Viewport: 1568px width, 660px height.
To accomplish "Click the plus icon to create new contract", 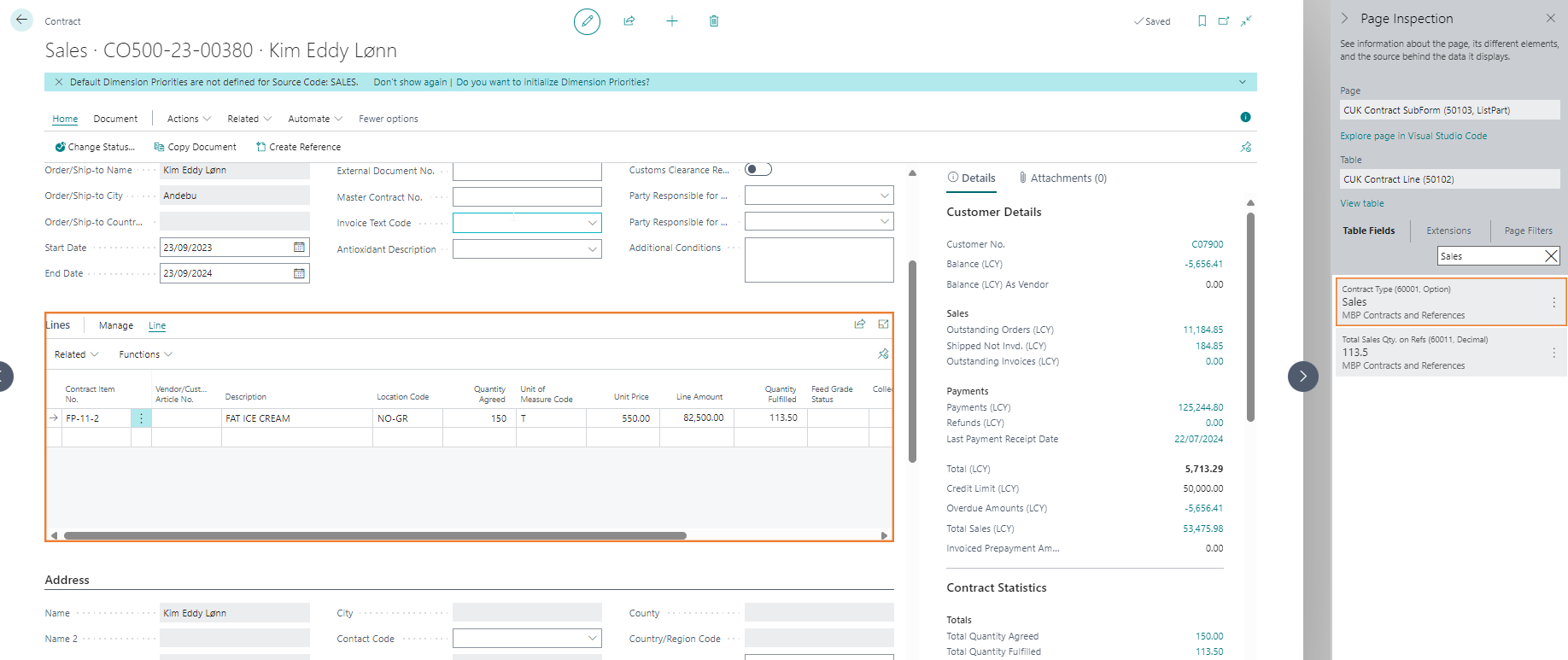I will tap(672, 21).
